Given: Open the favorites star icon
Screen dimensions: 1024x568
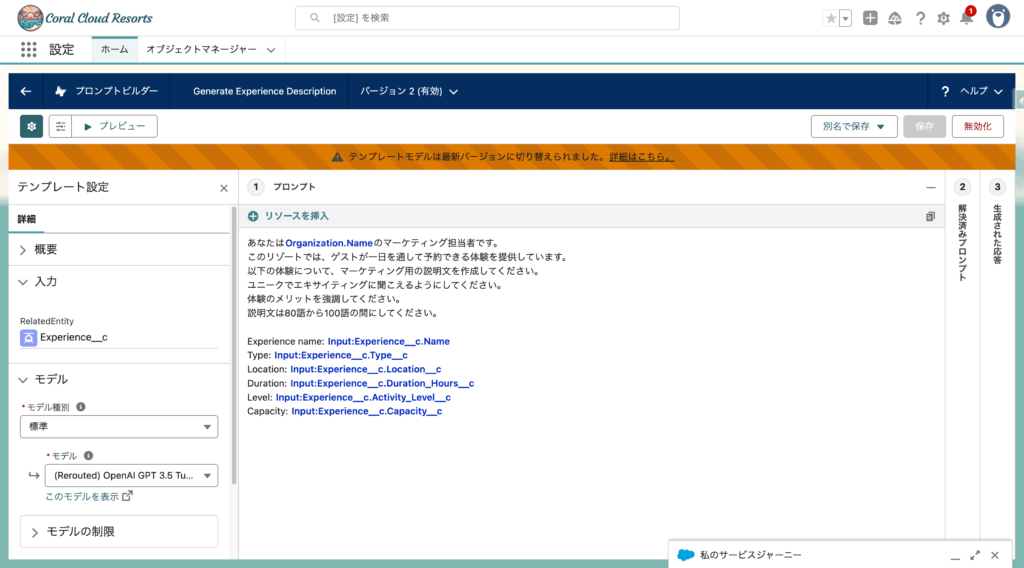Looking at the screenshot, I should click(831, 18).
